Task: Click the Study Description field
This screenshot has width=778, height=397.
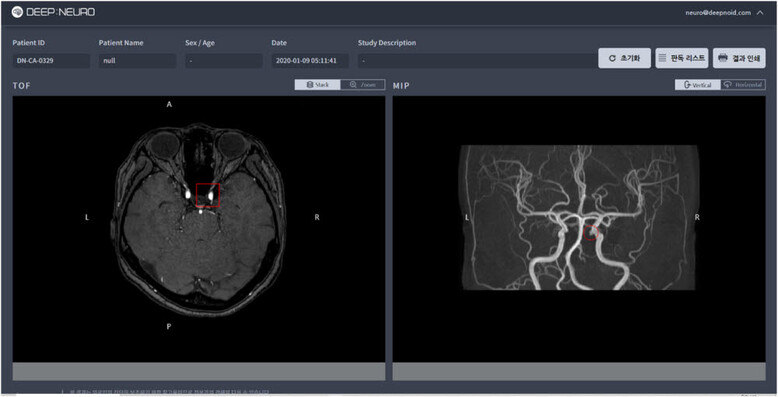Action: [478, 61]
